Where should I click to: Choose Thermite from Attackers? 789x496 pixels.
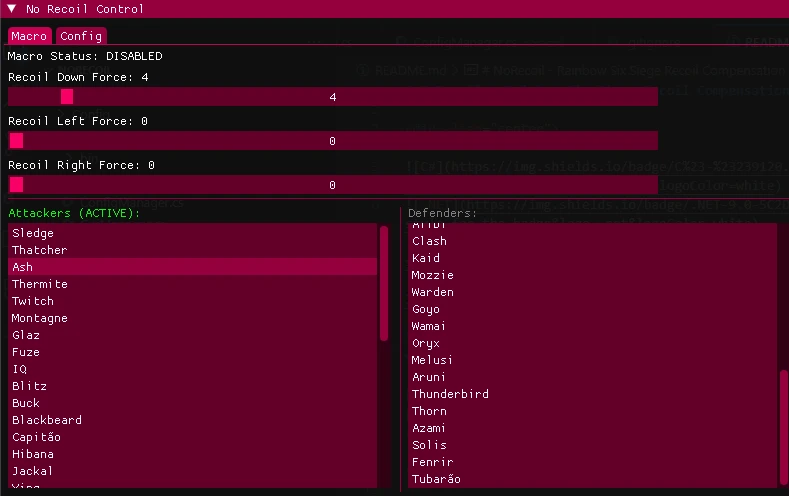(193, 284)
